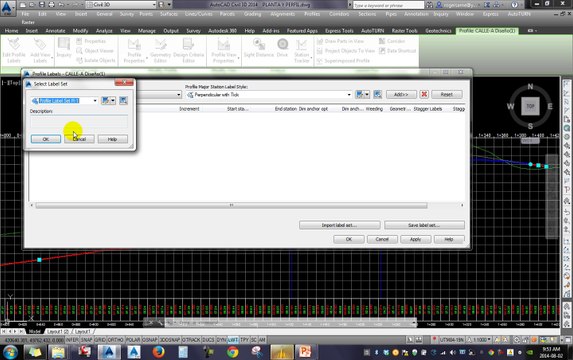Toggle OSNAP in the status bar
This screenshot has height=360, width=573.
150,340
